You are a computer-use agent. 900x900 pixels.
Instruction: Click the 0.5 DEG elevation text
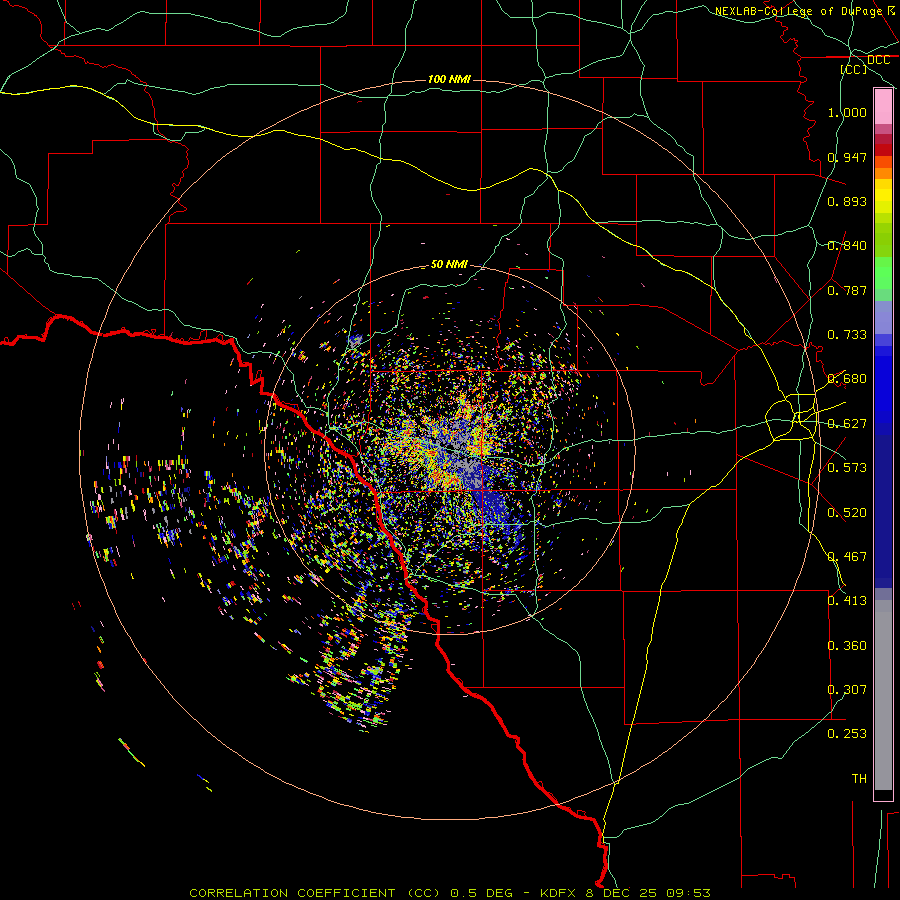coord(481,893)
